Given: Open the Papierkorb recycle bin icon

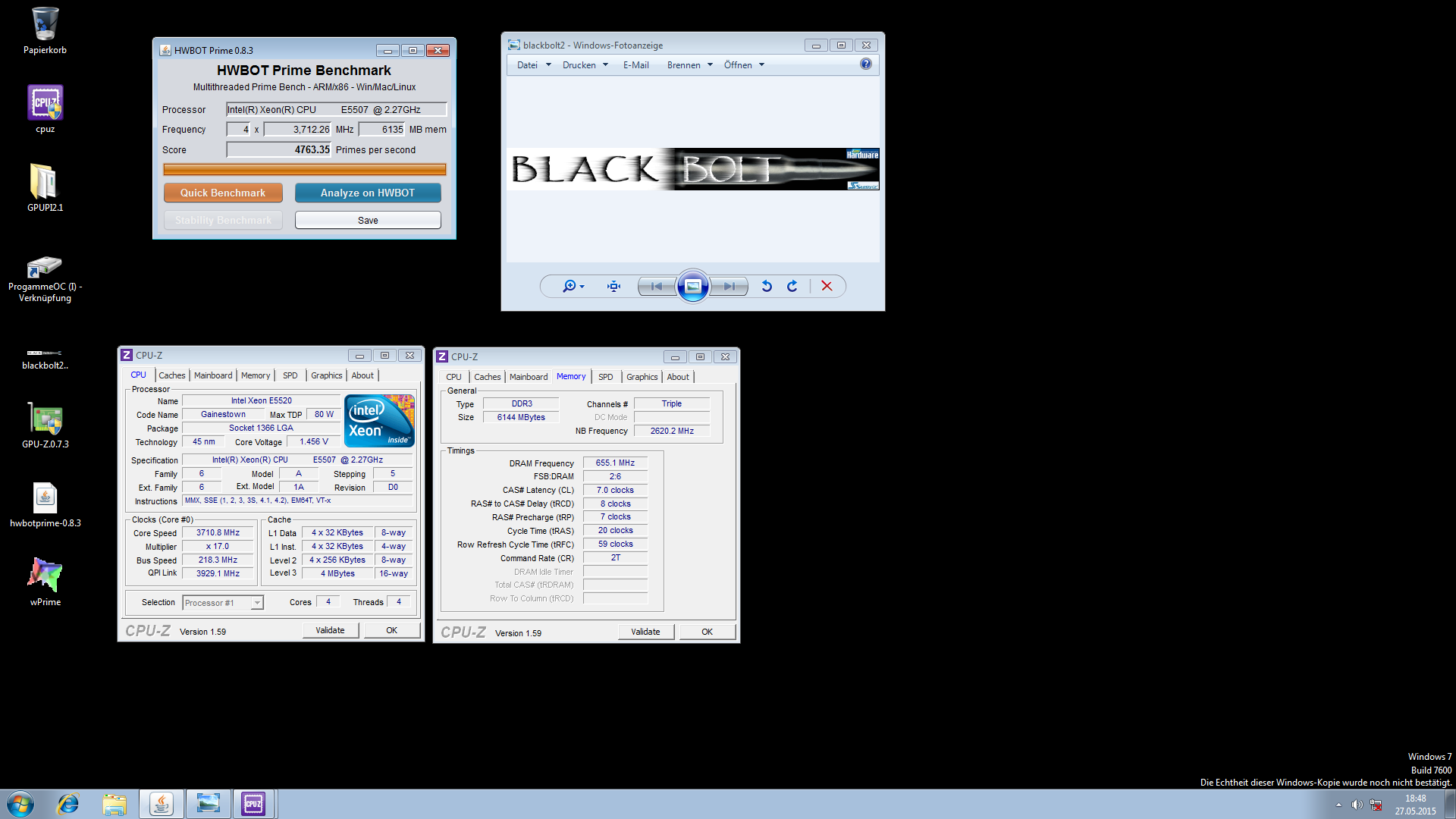Looking at the screenshot, I should pos(45,30).
